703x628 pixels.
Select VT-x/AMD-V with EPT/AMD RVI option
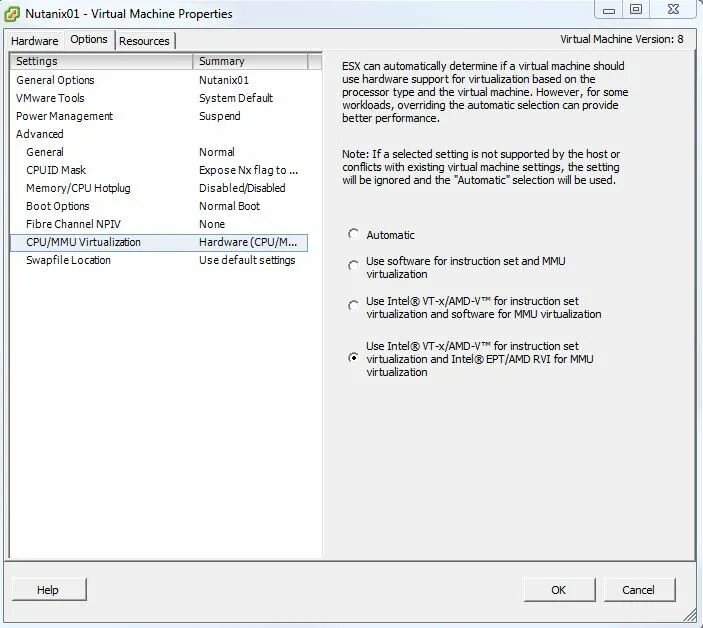[x=353, y=358]
